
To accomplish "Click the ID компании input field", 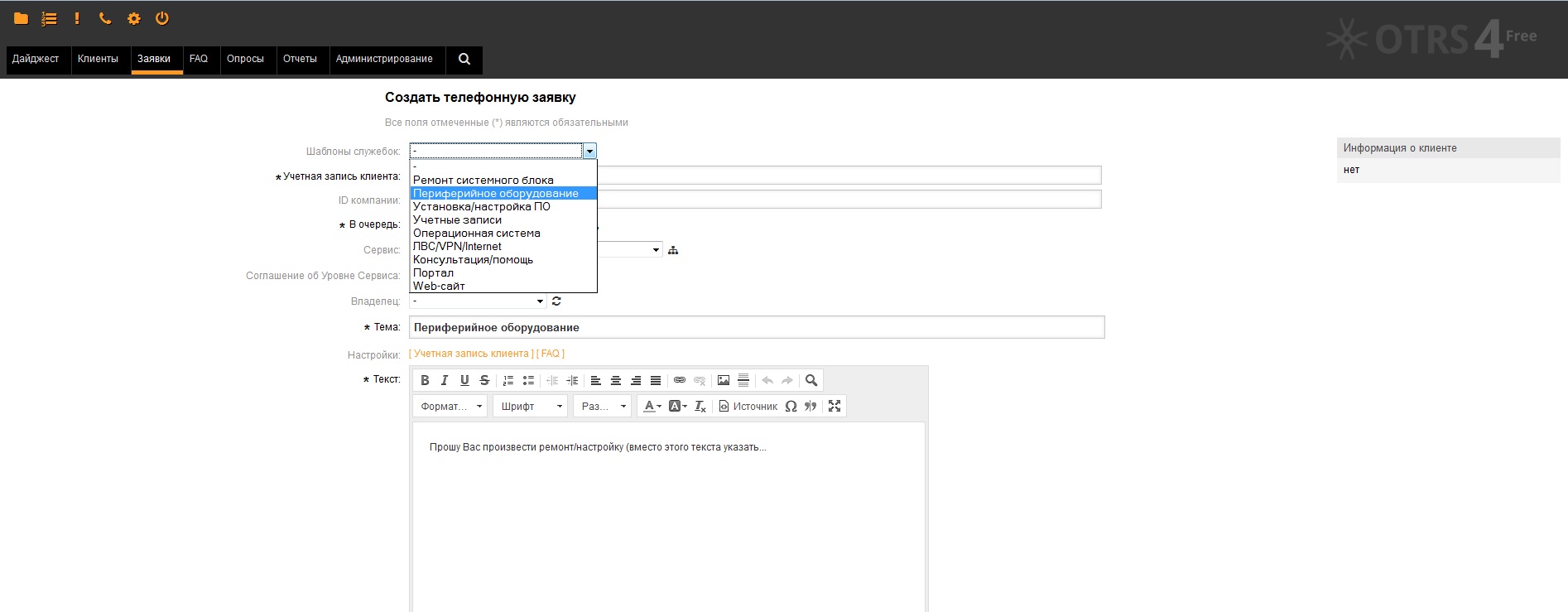I will click(849, 200).
